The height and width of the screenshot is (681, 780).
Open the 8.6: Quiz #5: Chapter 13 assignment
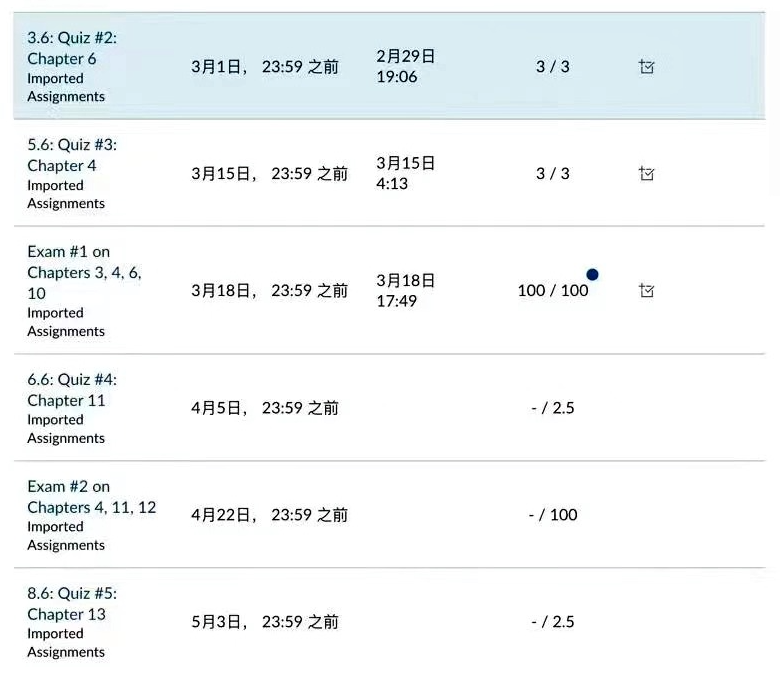point(72,604)
